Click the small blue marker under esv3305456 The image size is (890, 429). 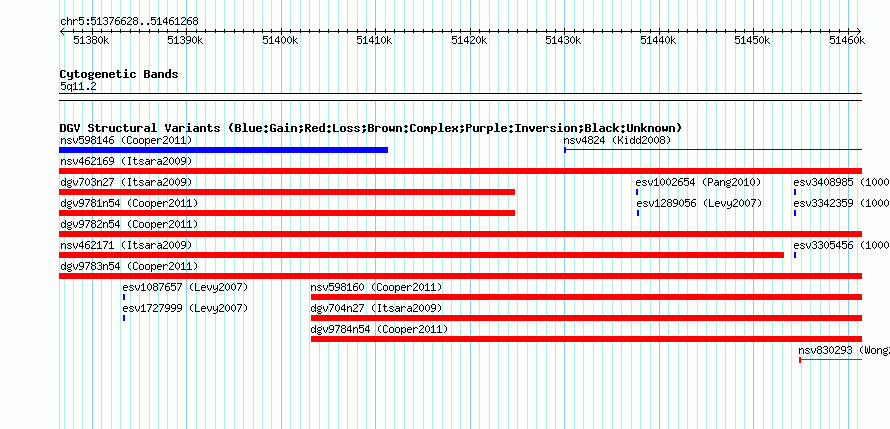[795, 255]
